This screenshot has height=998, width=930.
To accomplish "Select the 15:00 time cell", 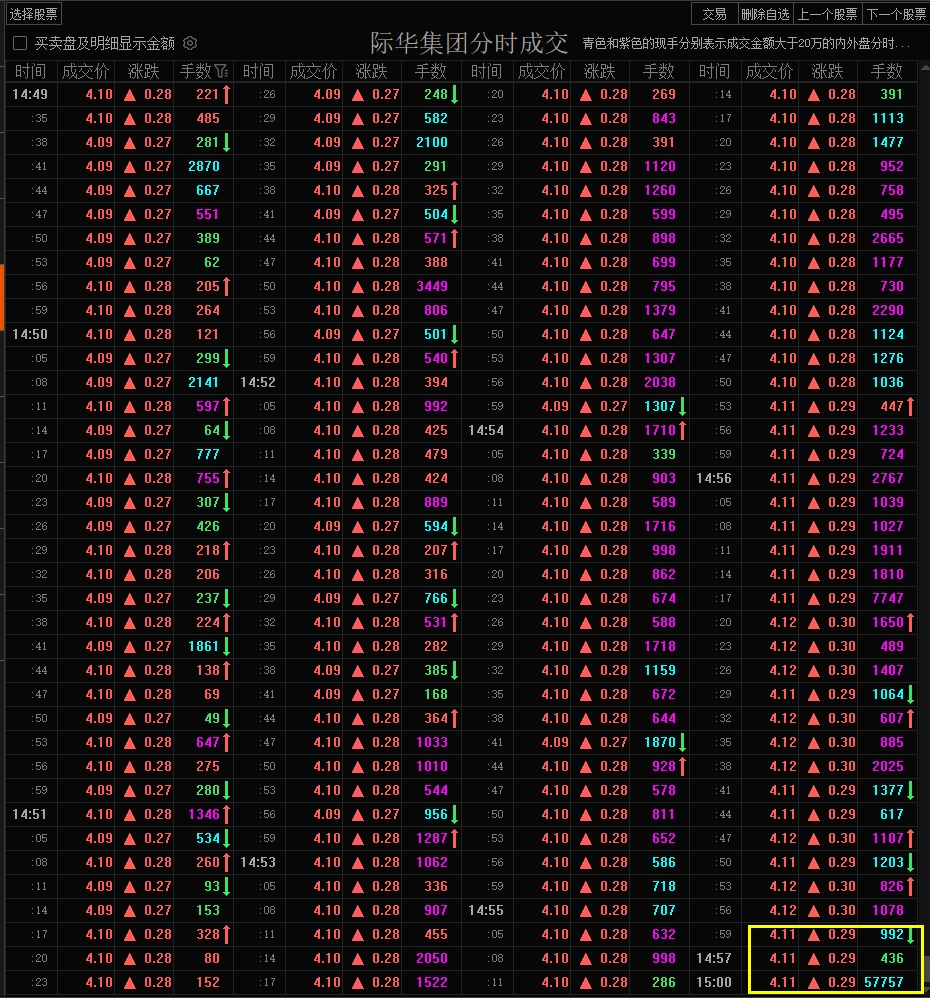I will [714, 982].
